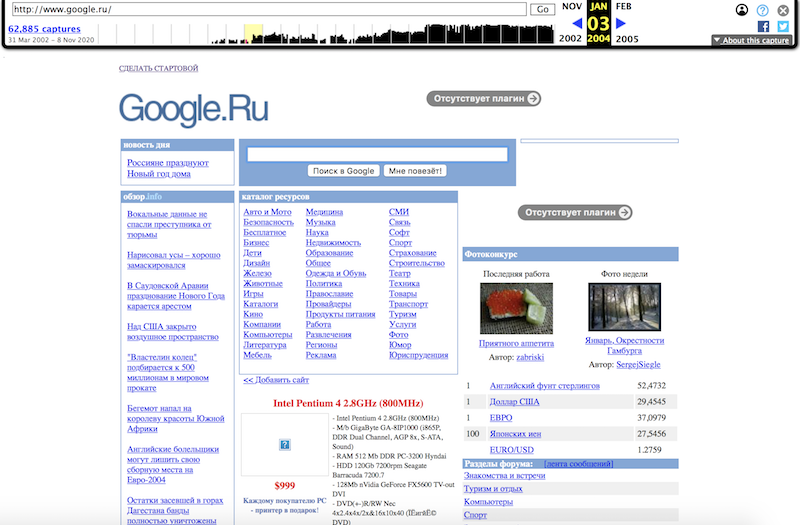Click the << Добавить сайт link

pyautogui.click(x=276, y=380)
